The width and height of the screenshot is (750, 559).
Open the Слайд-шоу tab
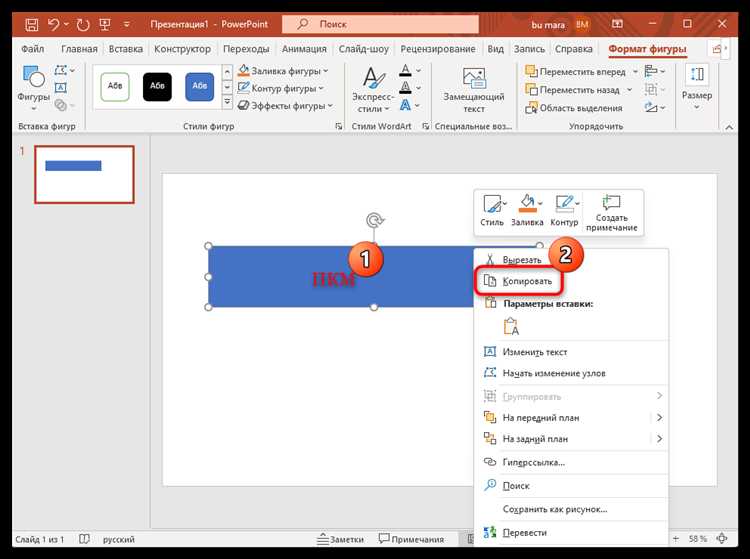point(364,49)
